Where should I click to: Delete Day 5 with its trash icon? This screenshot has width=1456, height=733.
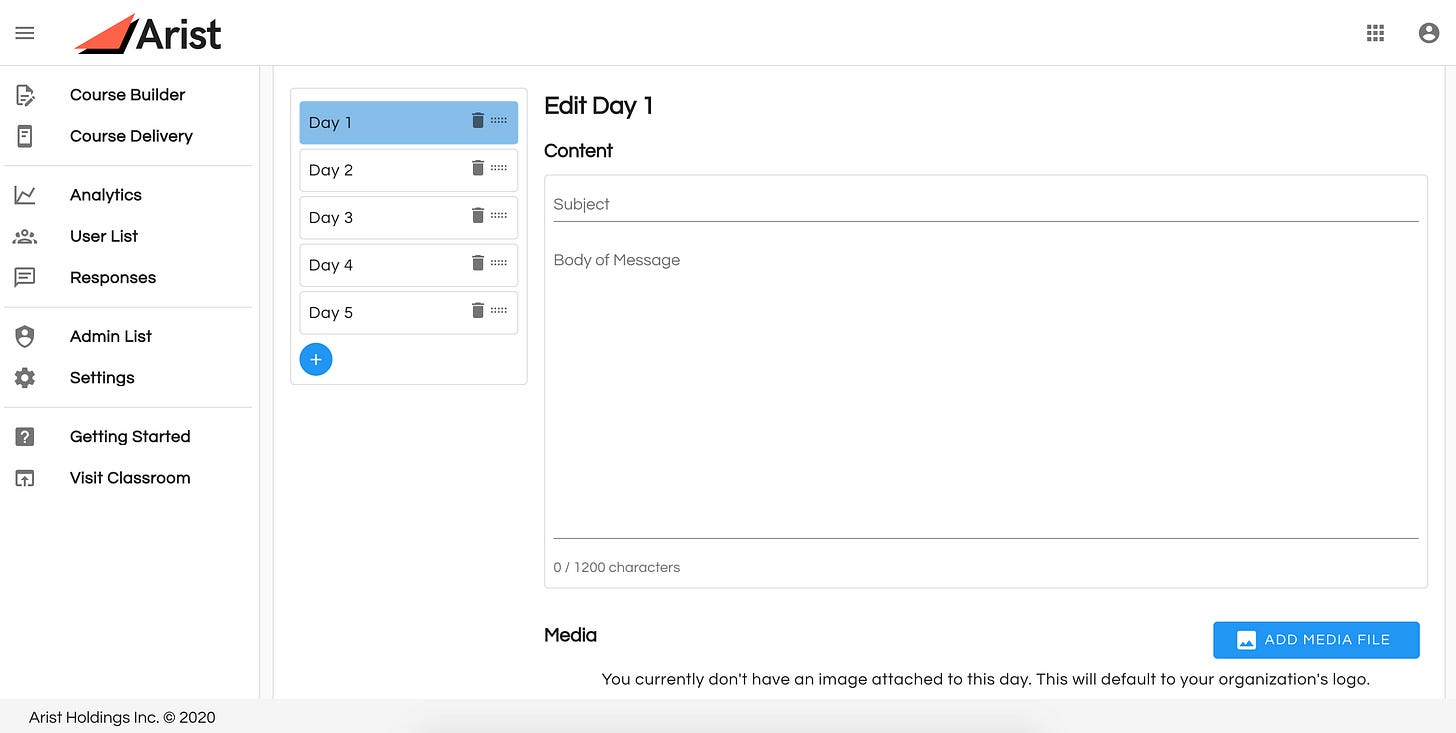click(x=477, y=310)
